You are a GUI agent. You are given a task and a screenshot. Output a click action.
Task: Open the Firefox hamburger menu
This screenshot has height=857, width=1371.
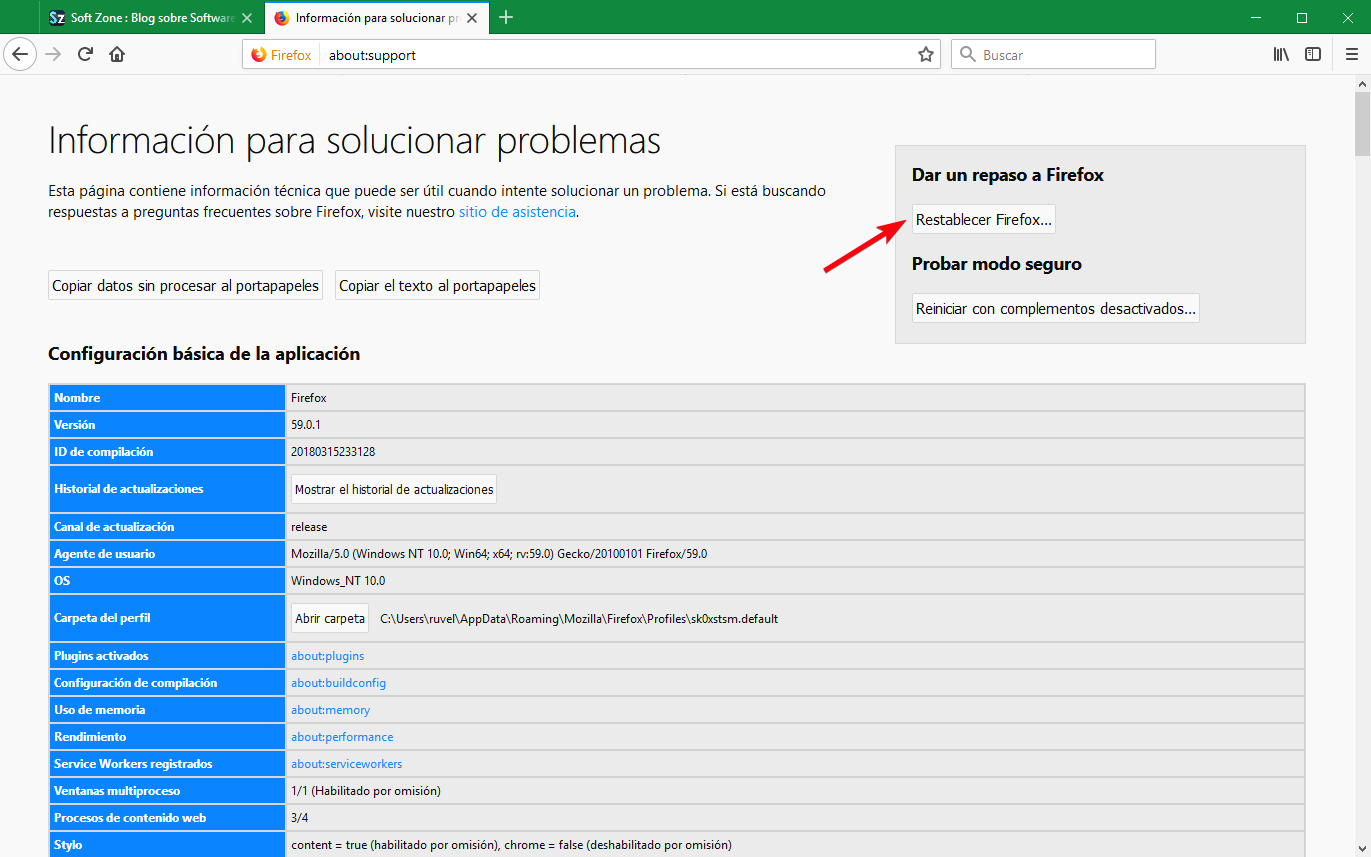click(x=1351, y=54)
